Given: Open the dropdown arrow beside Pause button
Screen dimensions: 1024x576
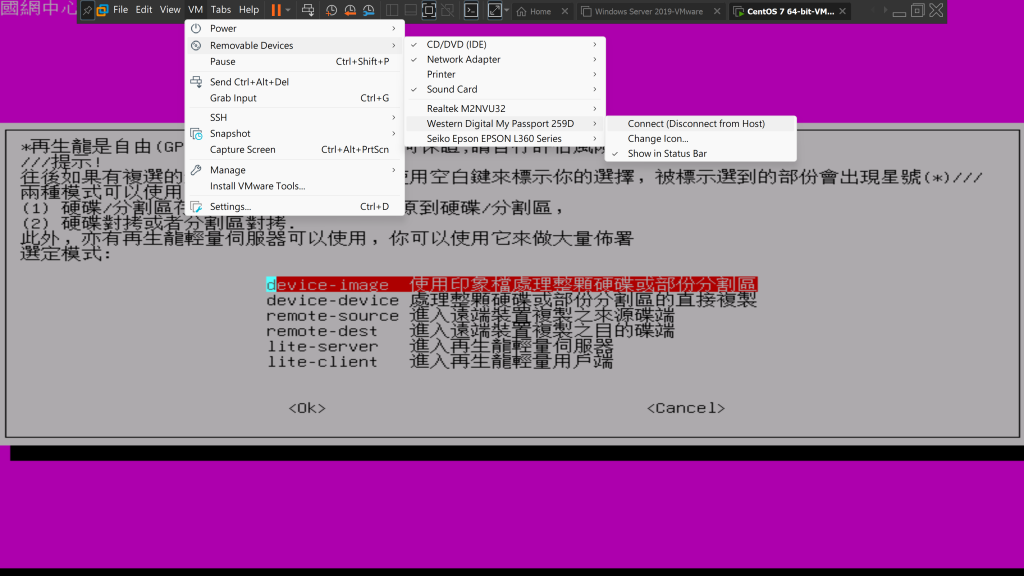Looking at the screenshot, I should [288, 10].
